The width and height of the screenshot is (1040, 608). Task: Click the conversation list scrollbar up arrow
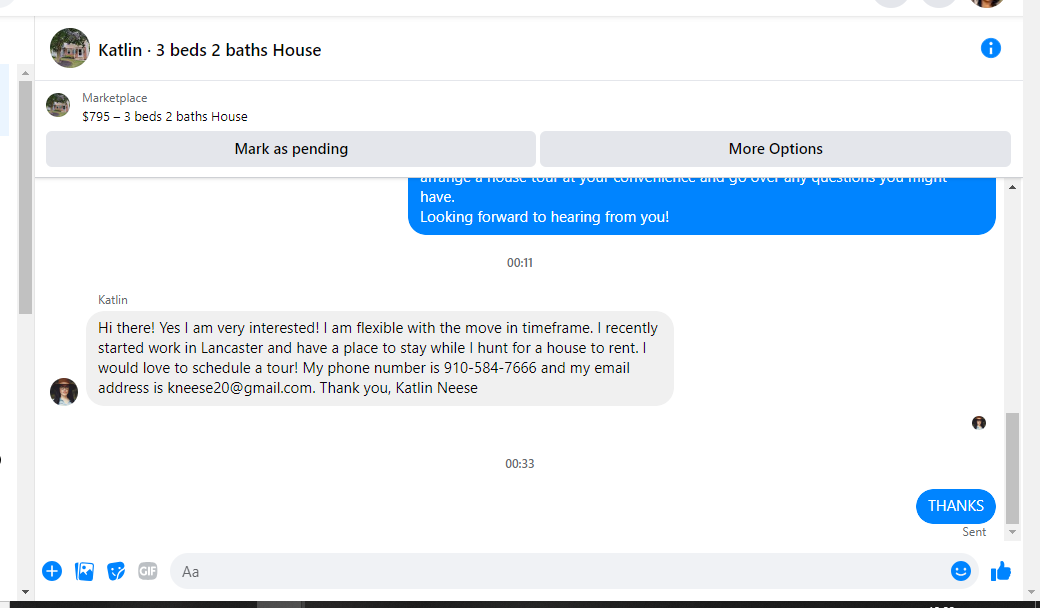(x=25, y=73)
